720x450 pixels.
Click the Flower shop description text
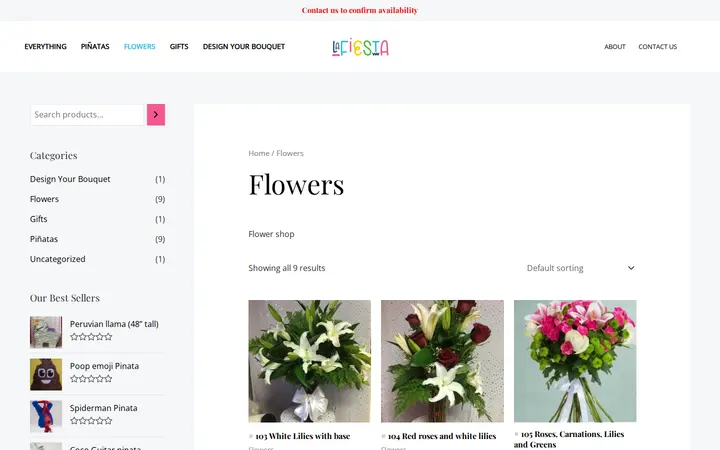(271, 234)
